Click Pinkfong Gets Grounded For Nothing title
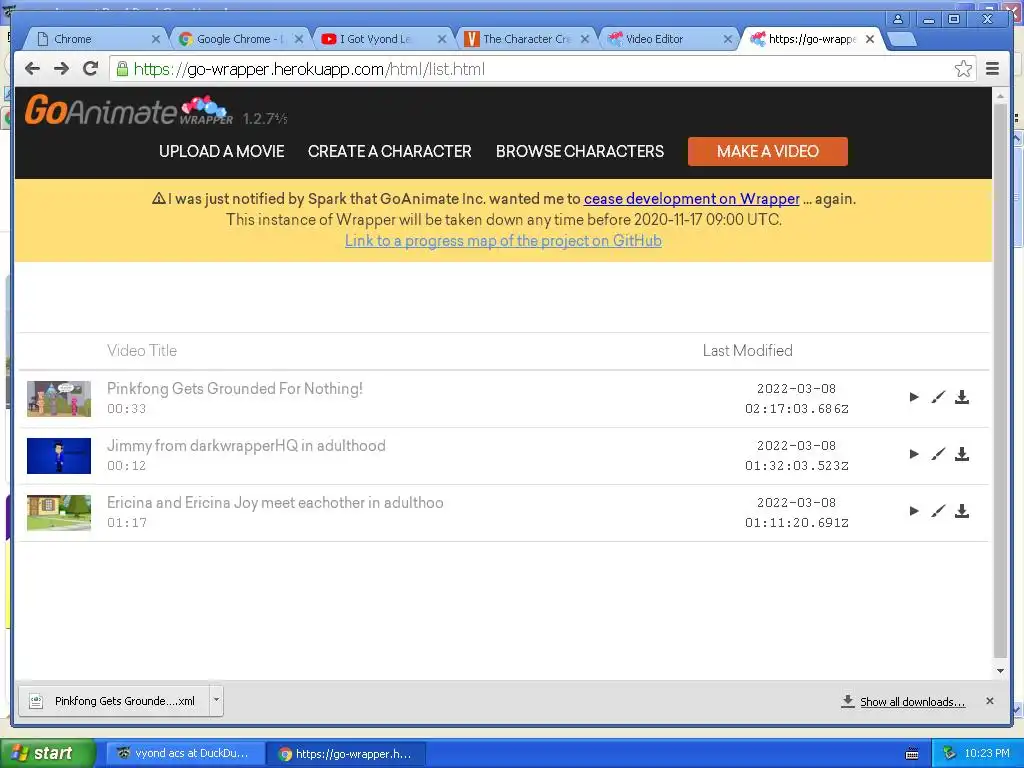This screenshot has width=1024, height=768. 235,389
